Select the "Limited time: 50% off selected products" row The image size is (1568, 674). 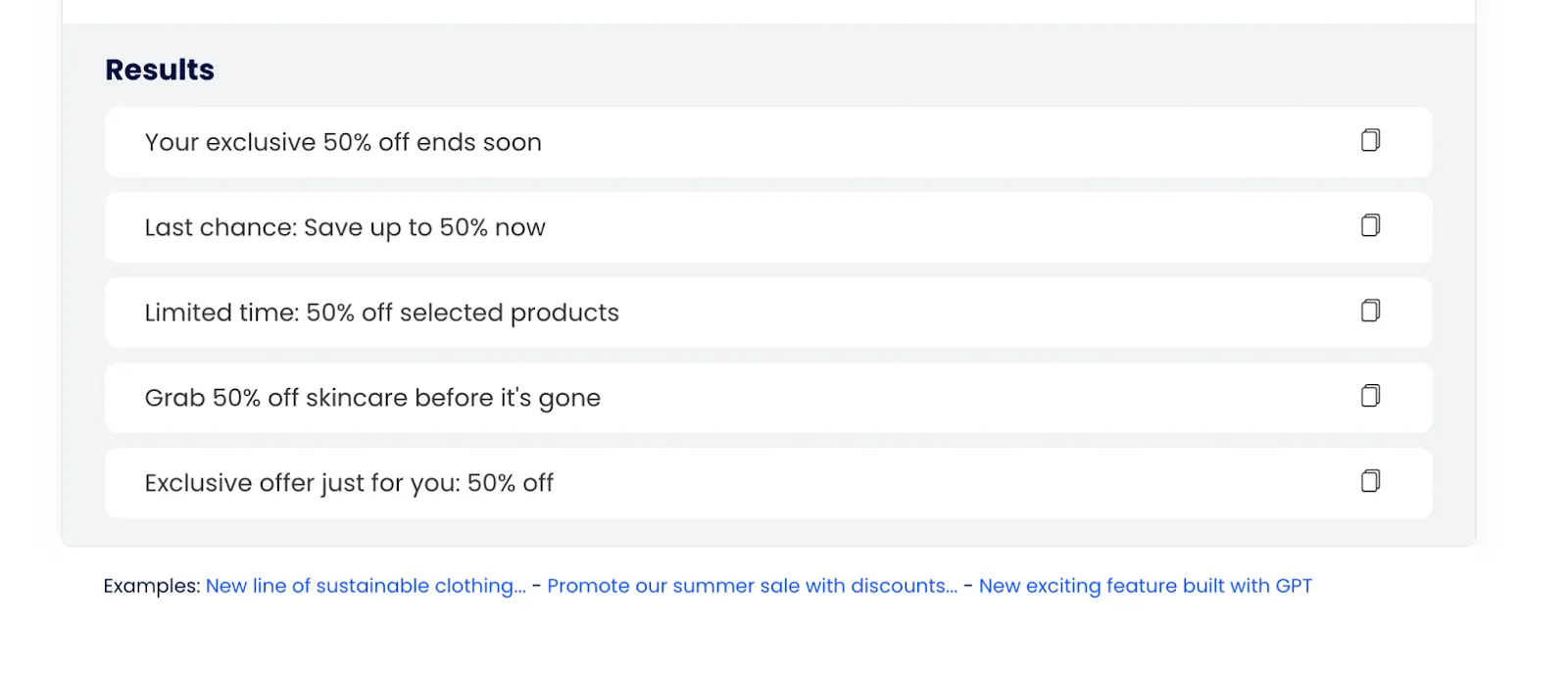(882, 313)
